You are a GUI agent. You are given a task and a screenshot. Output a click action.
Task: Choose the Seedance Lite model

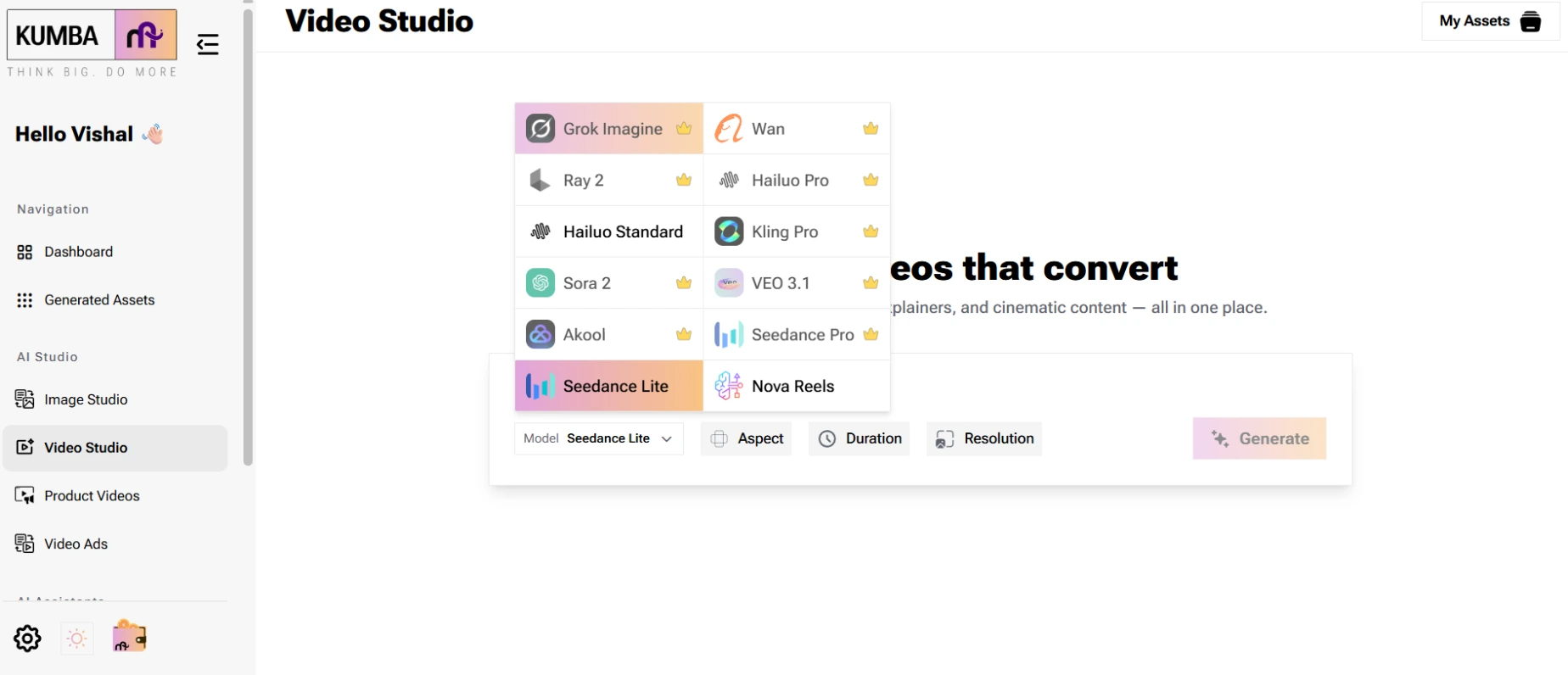pyautogui.click(x=609, y=386)
